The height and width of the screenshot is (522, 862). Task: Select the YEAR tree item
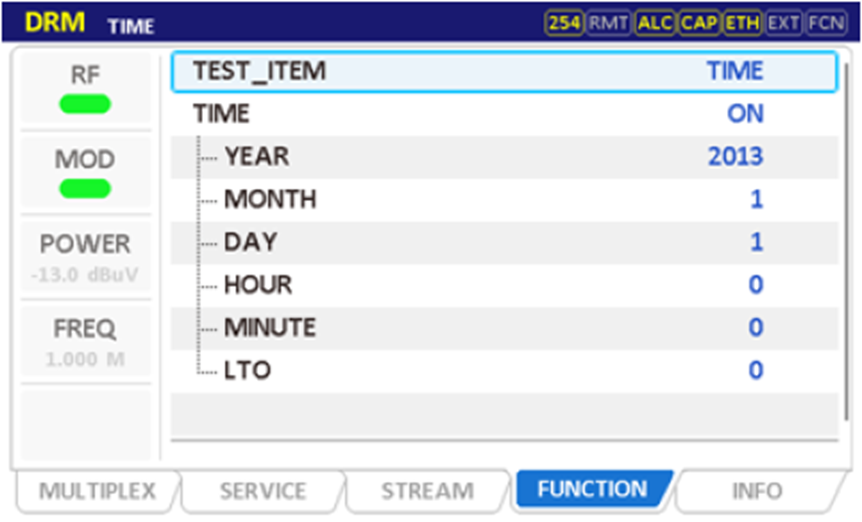point(257,157)
